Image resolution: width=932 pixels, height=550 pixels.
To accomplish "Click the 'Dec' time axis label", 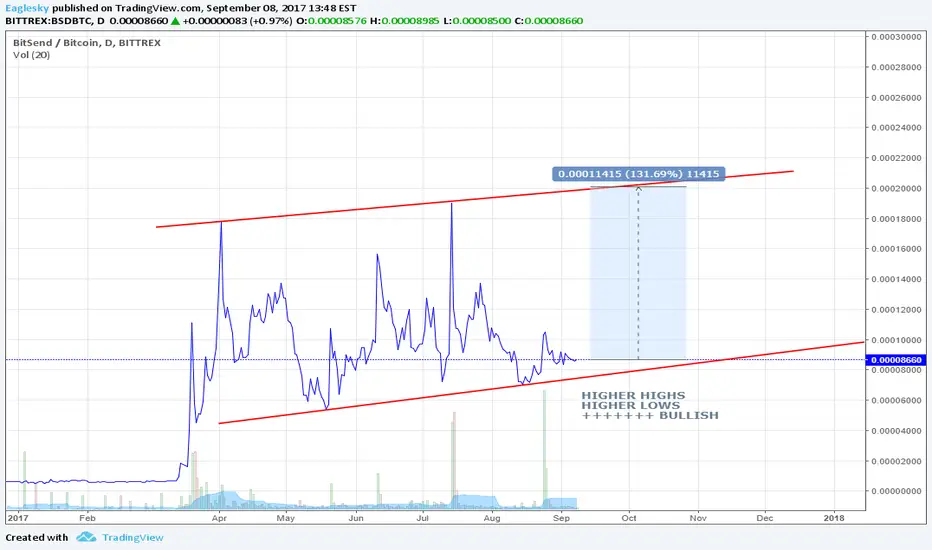I will (764, 518).
